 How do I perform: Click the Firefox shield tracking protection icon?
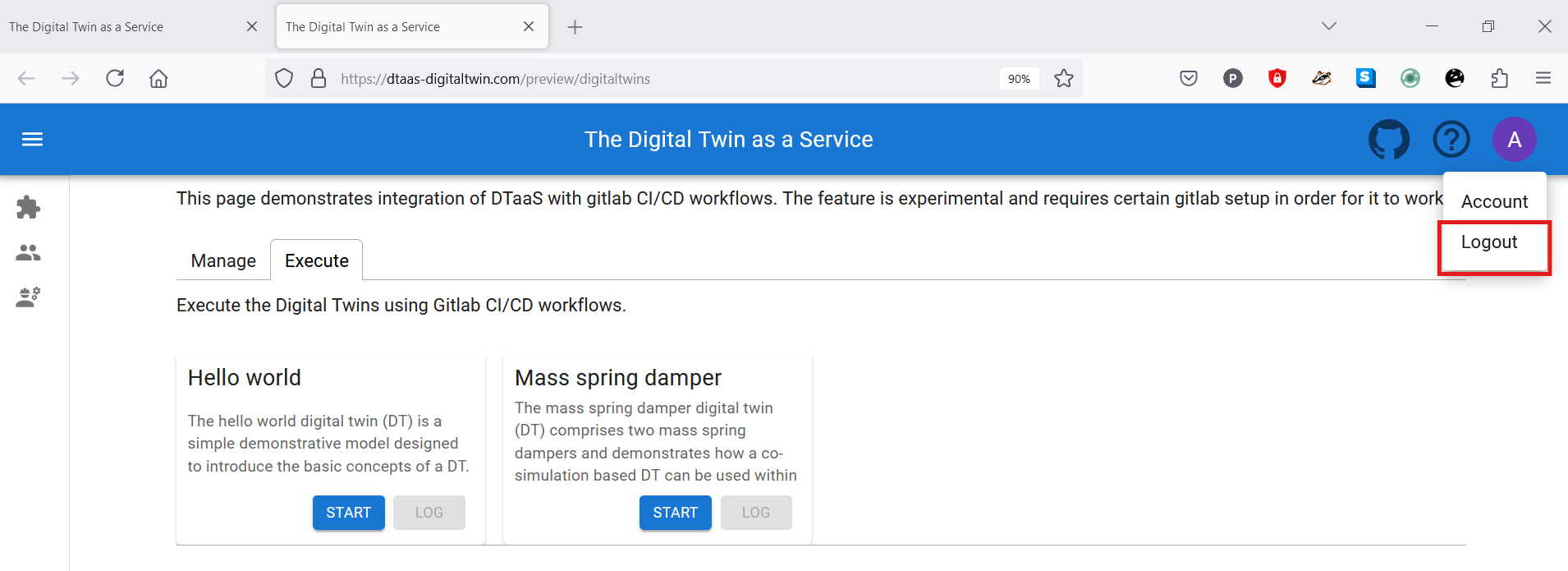pos(284,79)
